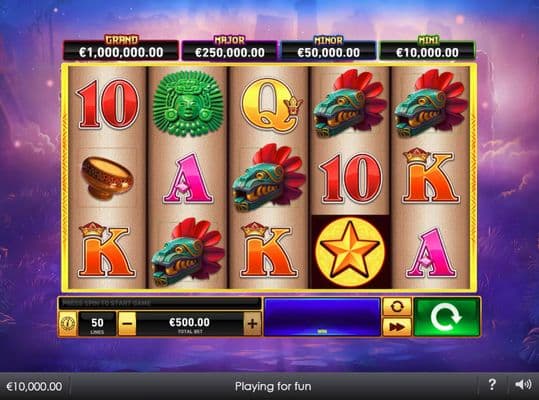The width and height of the screenshot is (539, 400).
Task: Decrease total bet with minus button
Action: (127, 323)
